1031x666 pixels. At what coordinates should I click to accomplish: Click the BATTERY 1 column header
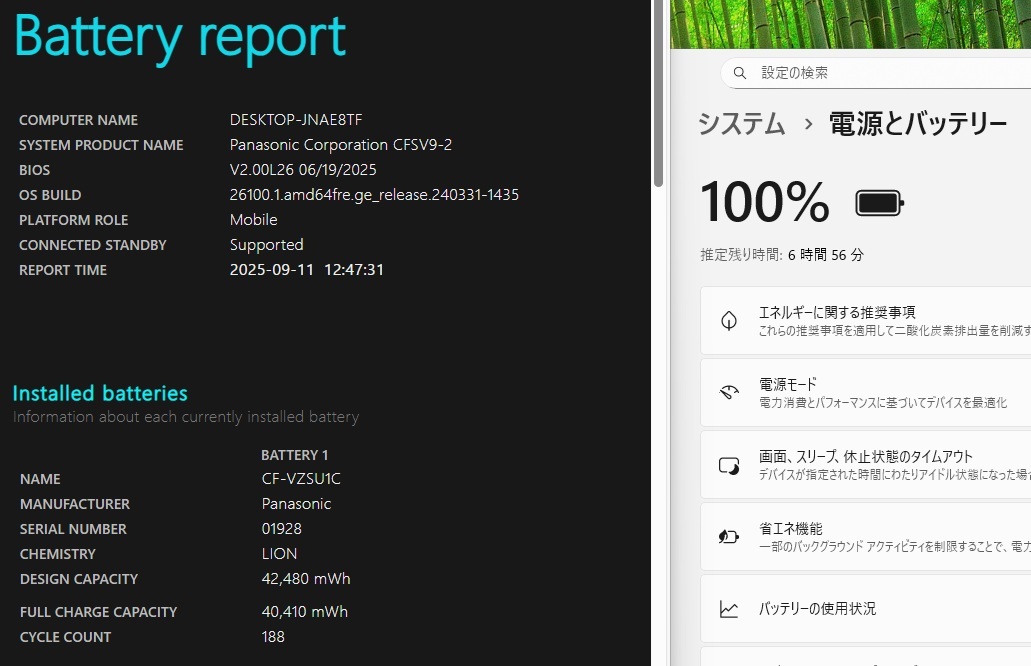point(295,455)
